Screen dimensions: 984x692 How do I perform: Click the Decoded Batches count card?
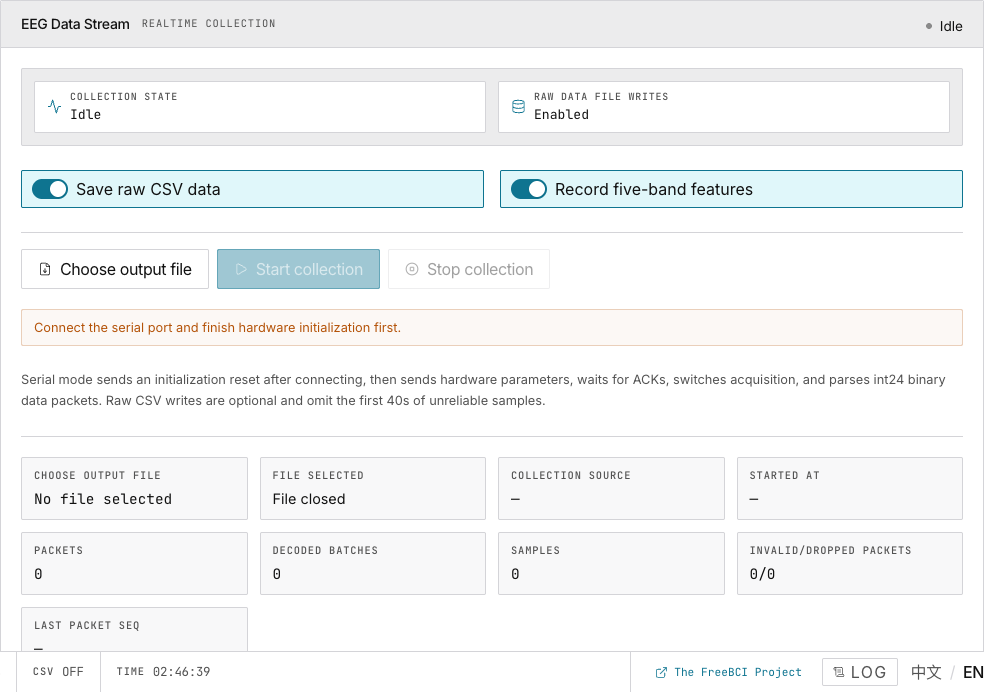[373, 563]
